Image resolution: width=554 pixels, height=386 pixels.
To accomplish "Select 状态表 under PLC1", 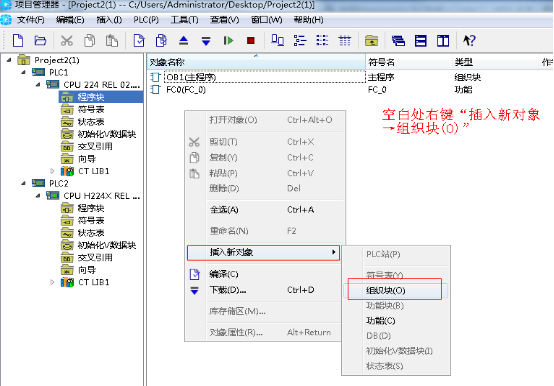I will tap(90, 122).
